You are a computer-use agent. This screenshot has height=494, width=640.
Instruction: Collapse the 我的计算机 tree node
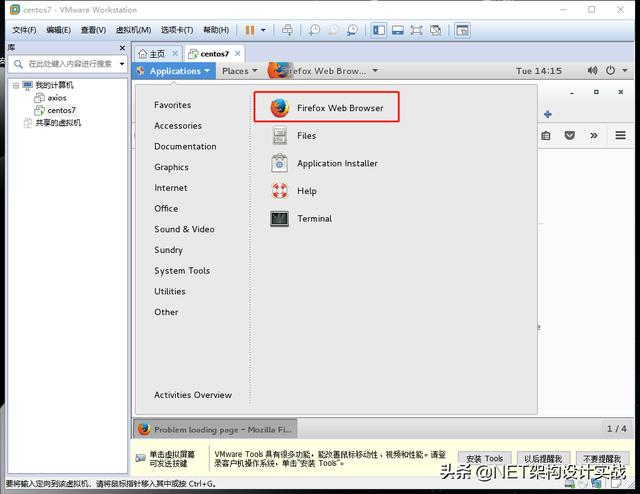16,85
